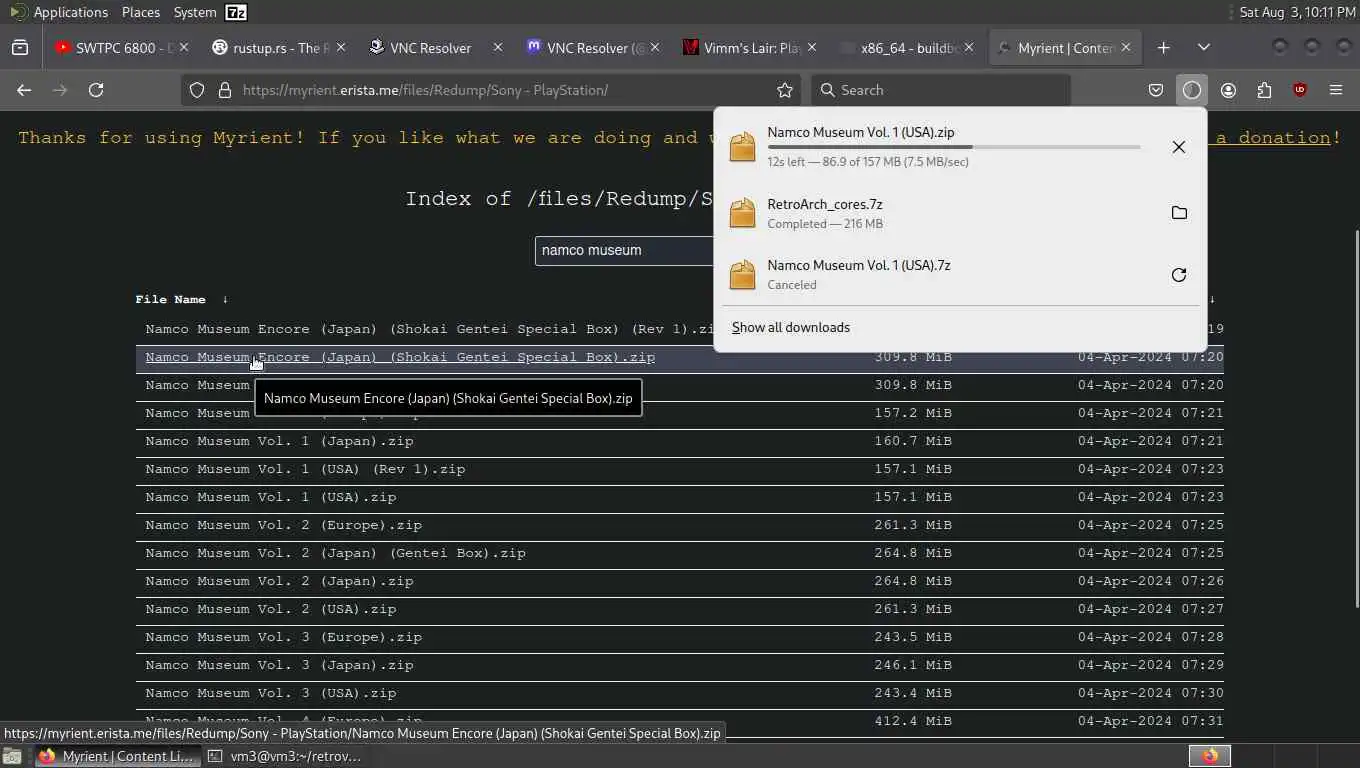Image resolution: width=1360 pixels, height=768 pixels.
Task: Reload the current page
Action: click(x=96, y=90)
